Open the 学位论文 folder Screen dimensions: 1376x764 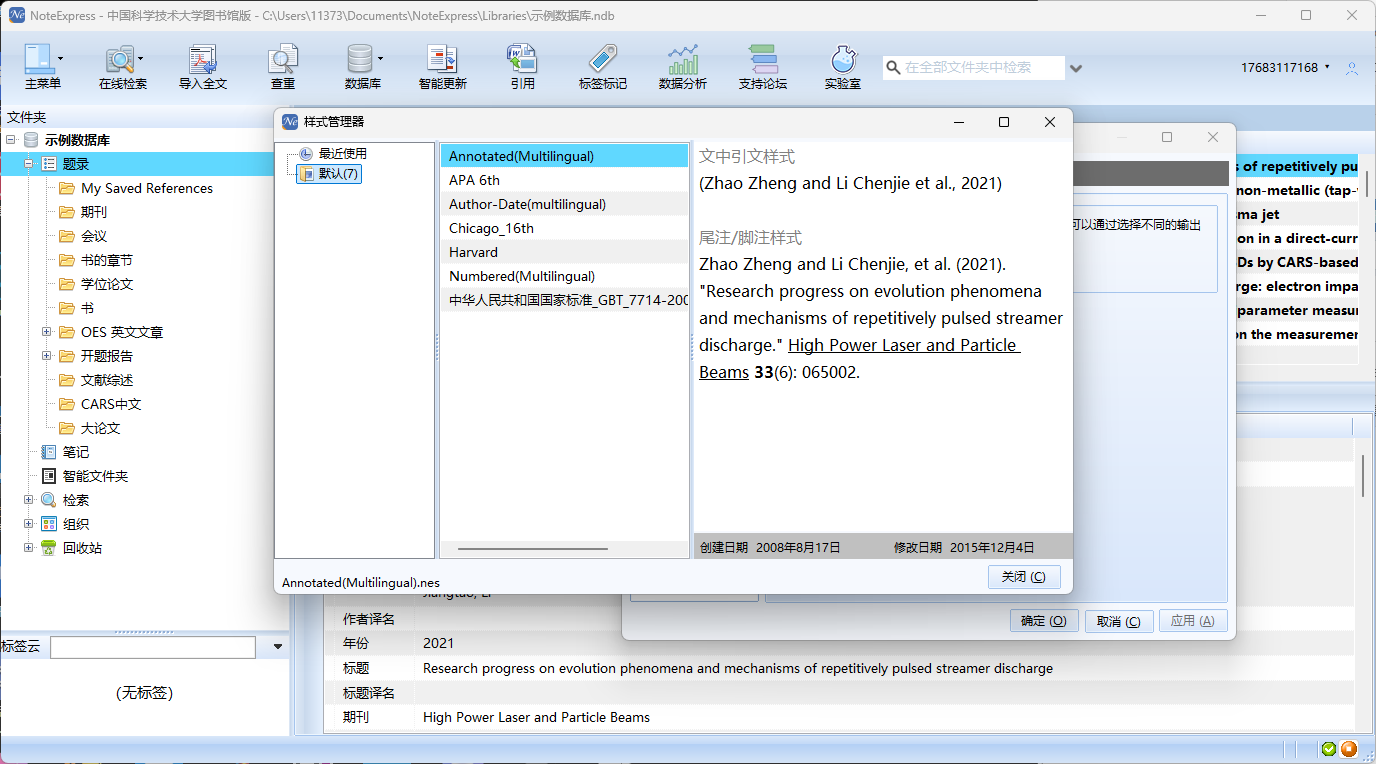coord(96,284)
